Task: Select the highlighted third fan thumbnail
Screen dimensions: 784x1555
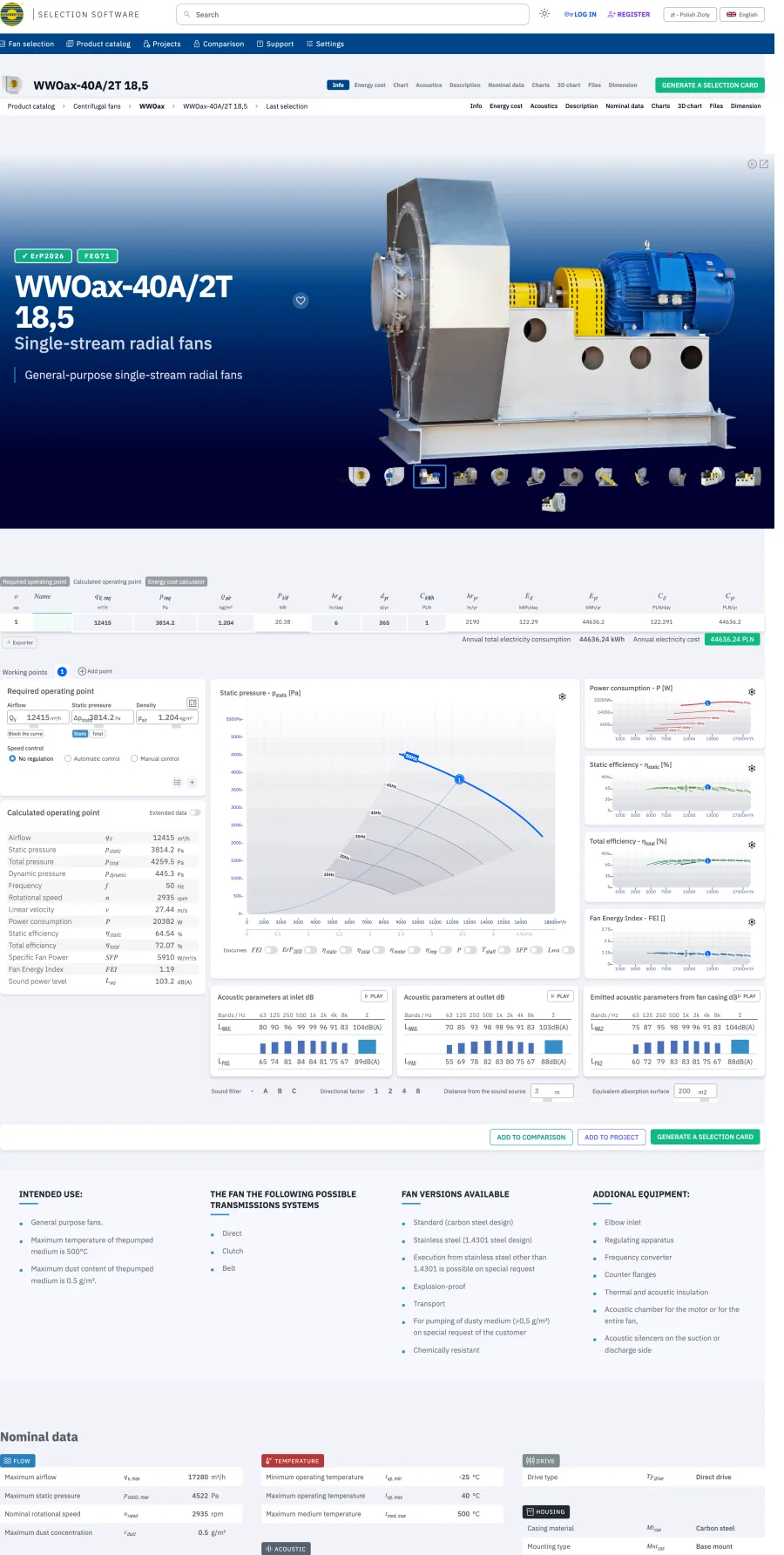Action: point(429,476)
